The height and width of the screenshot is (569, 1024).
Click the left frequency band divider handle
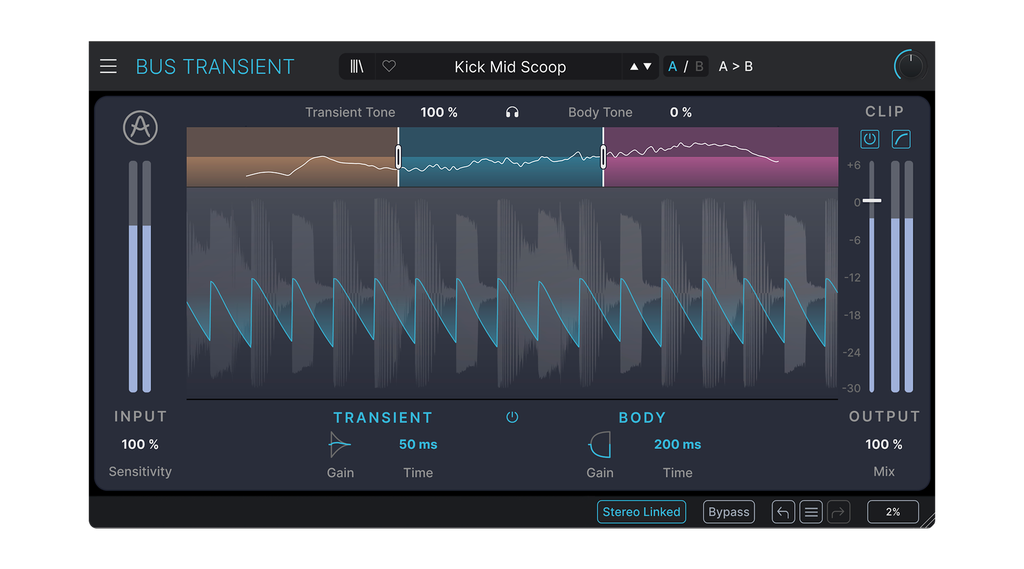398,157
